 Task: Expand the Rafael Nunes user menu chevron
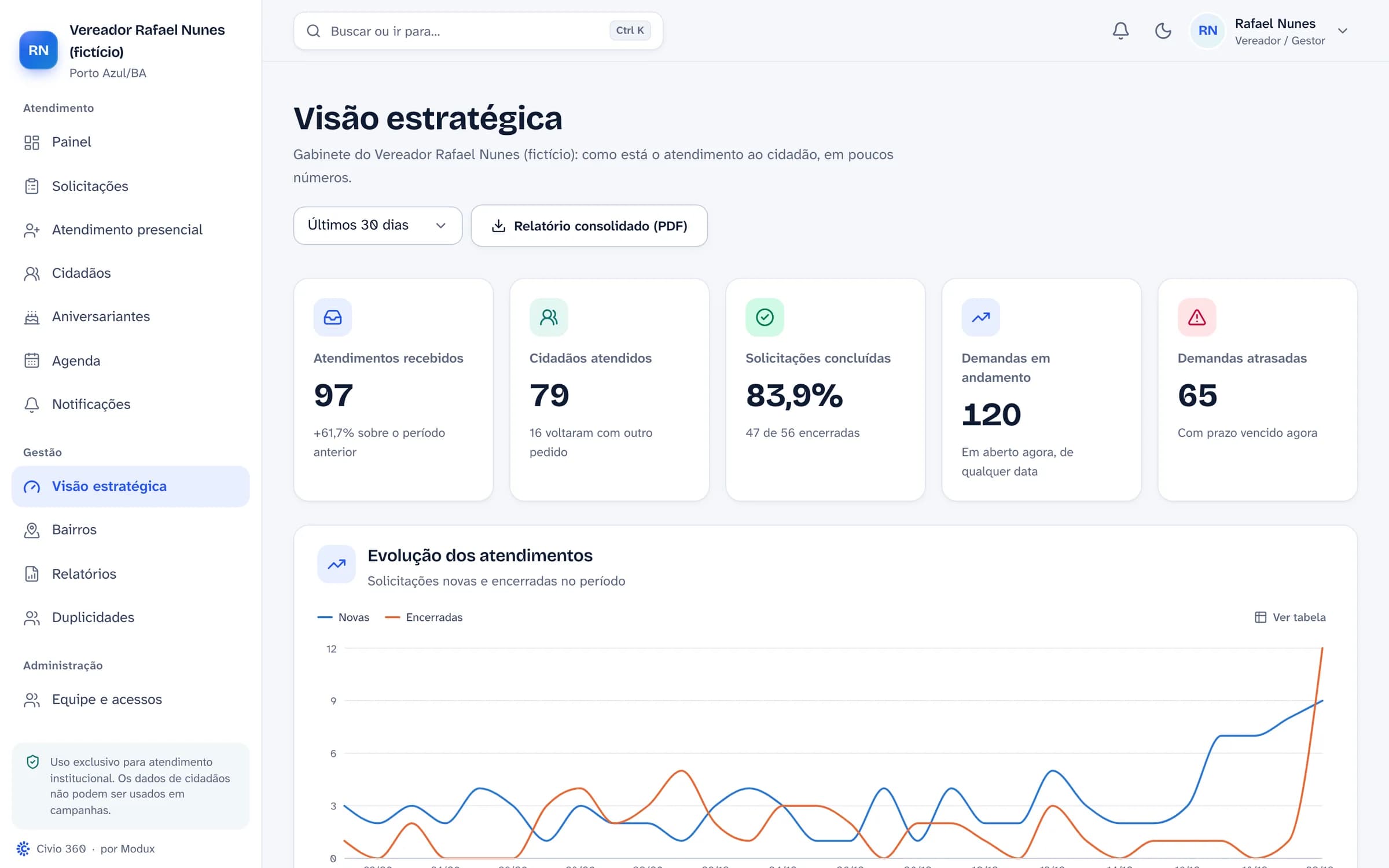point(1343,31)
